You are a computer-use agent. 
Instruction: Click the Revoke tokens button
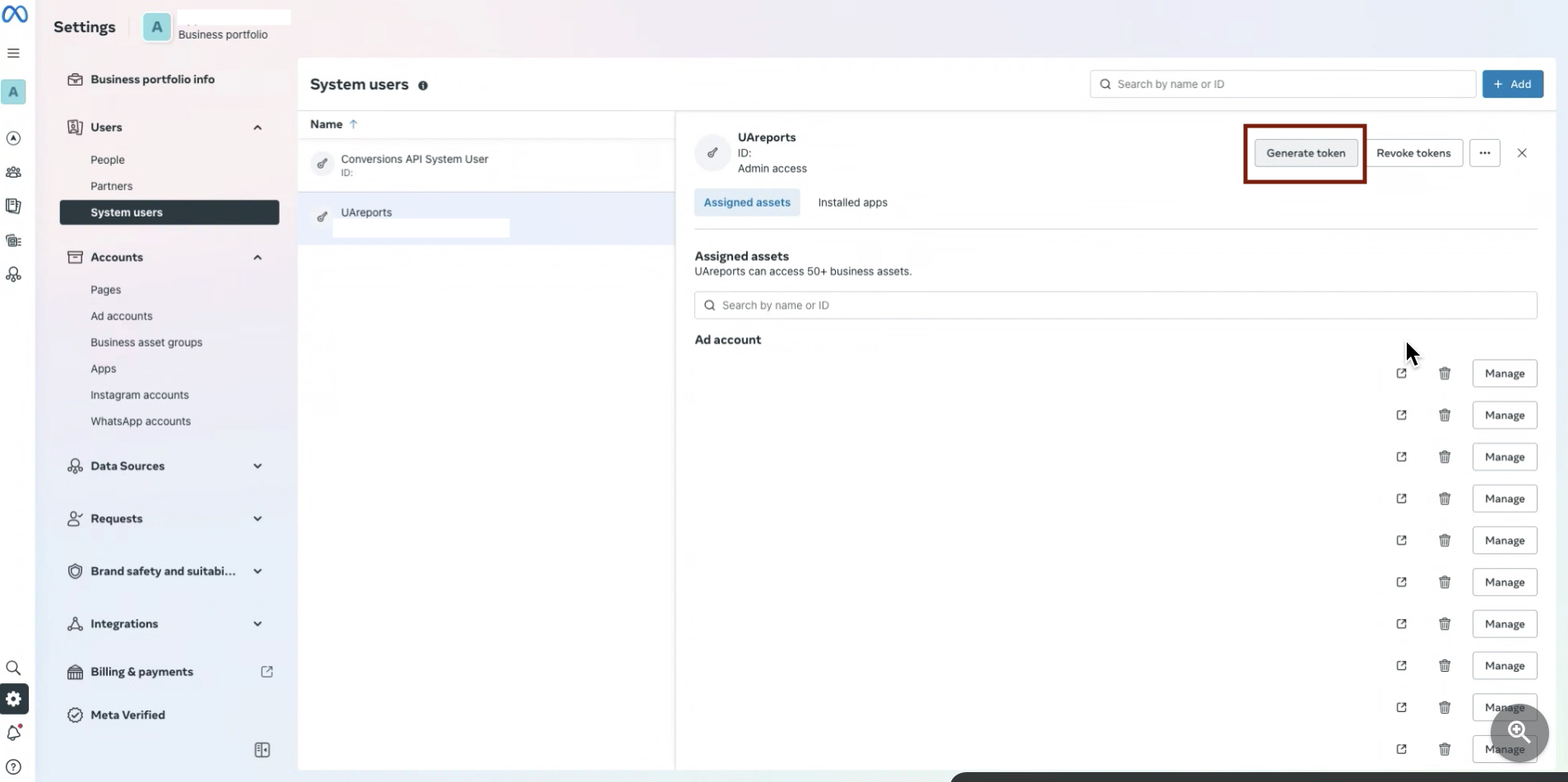pos(1413,153)
